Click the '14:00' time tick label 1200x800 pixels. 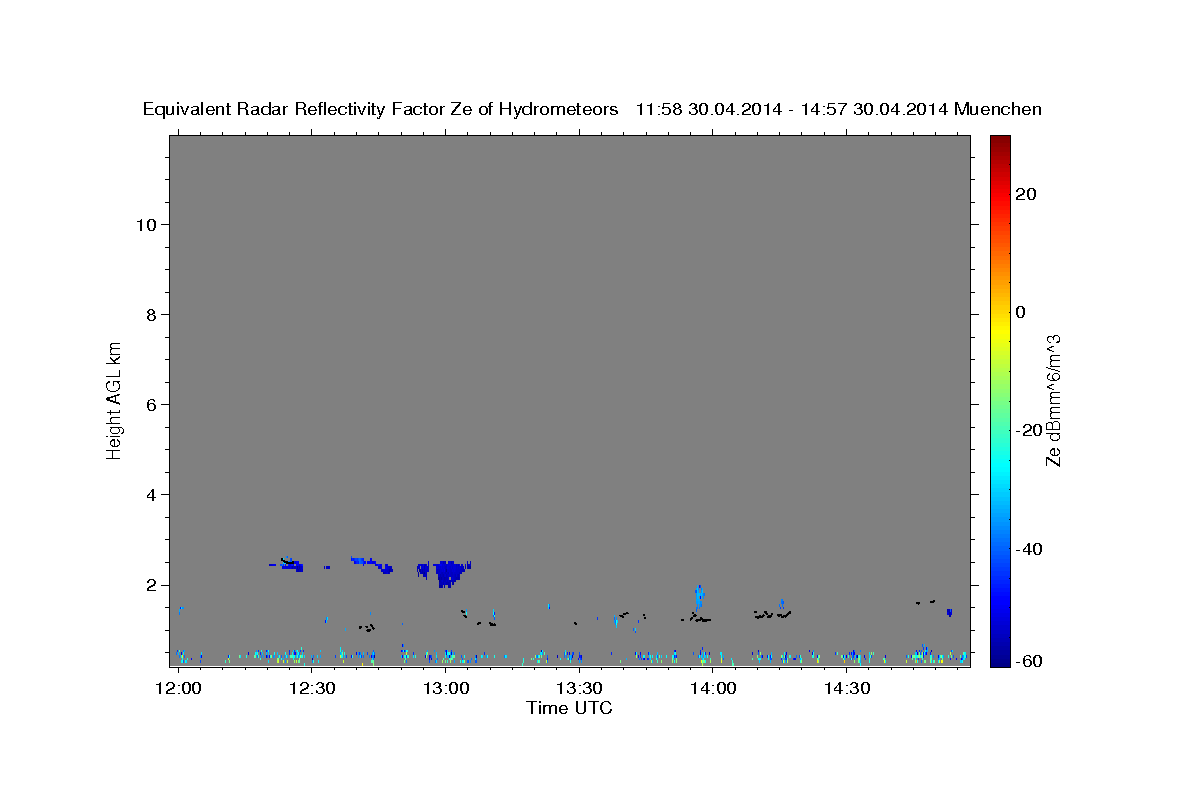712,688
